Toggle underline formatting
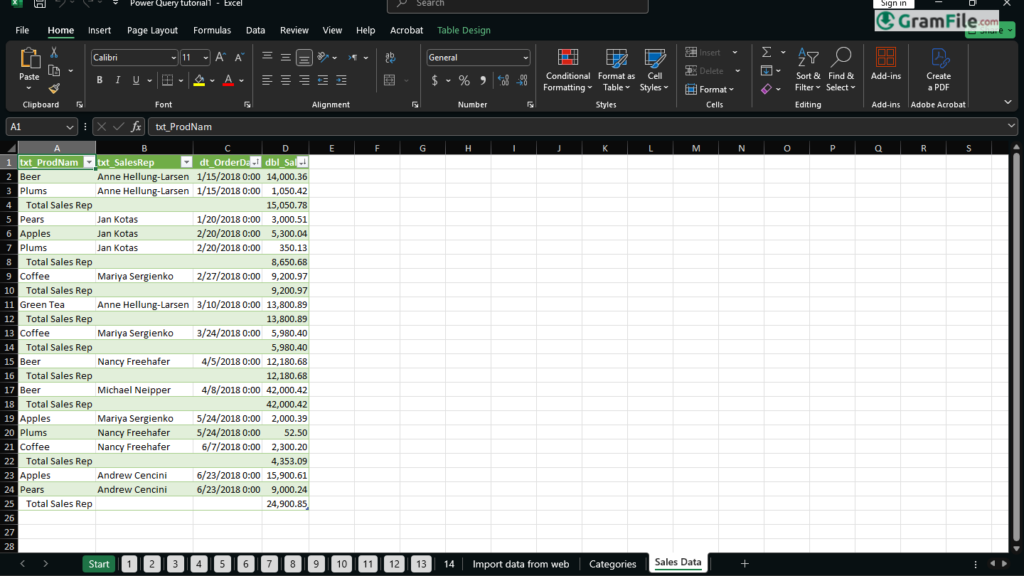The width and height of the screenshot is (1024, 576). click(135, 79)
